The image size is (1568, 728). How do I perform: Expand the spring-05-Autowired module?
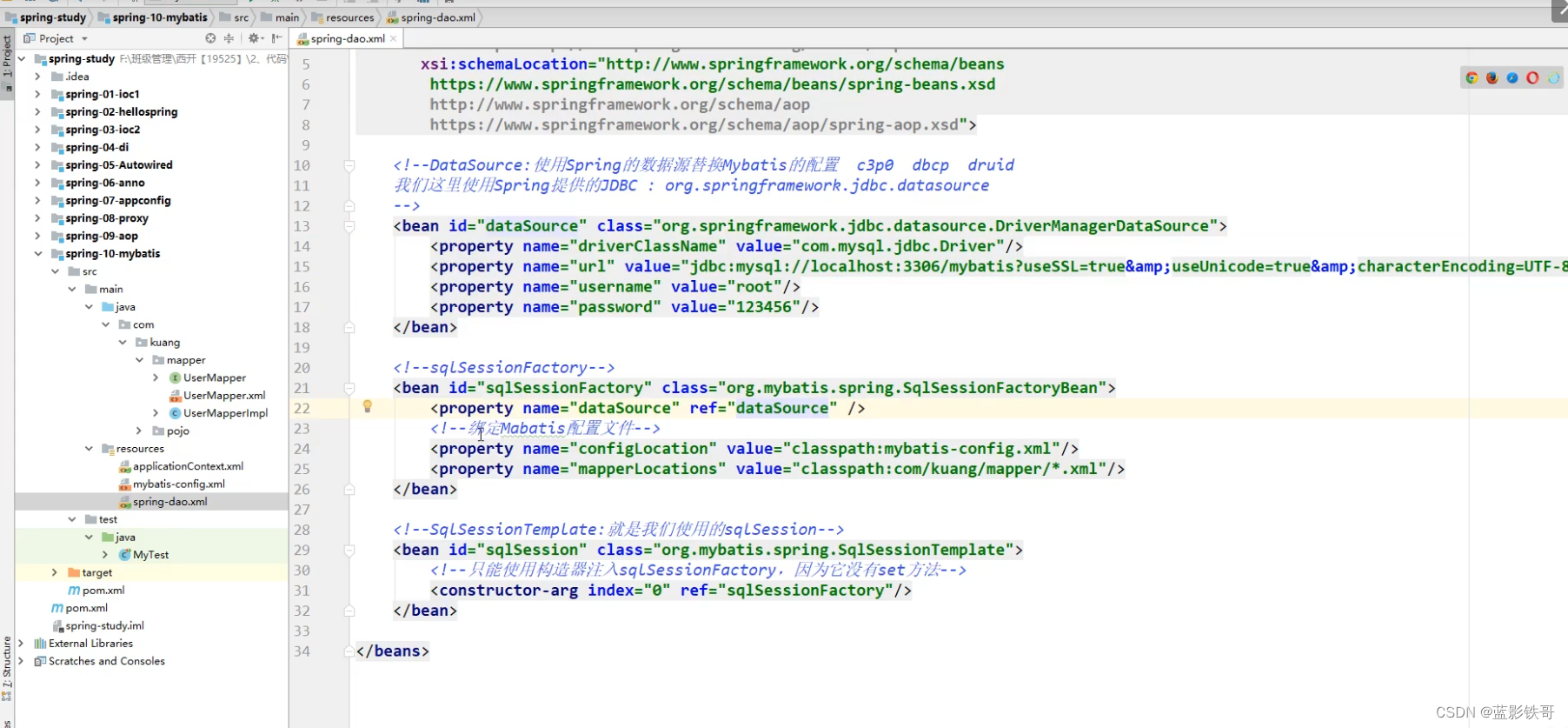pyautogui.click(x=37, y=165)
